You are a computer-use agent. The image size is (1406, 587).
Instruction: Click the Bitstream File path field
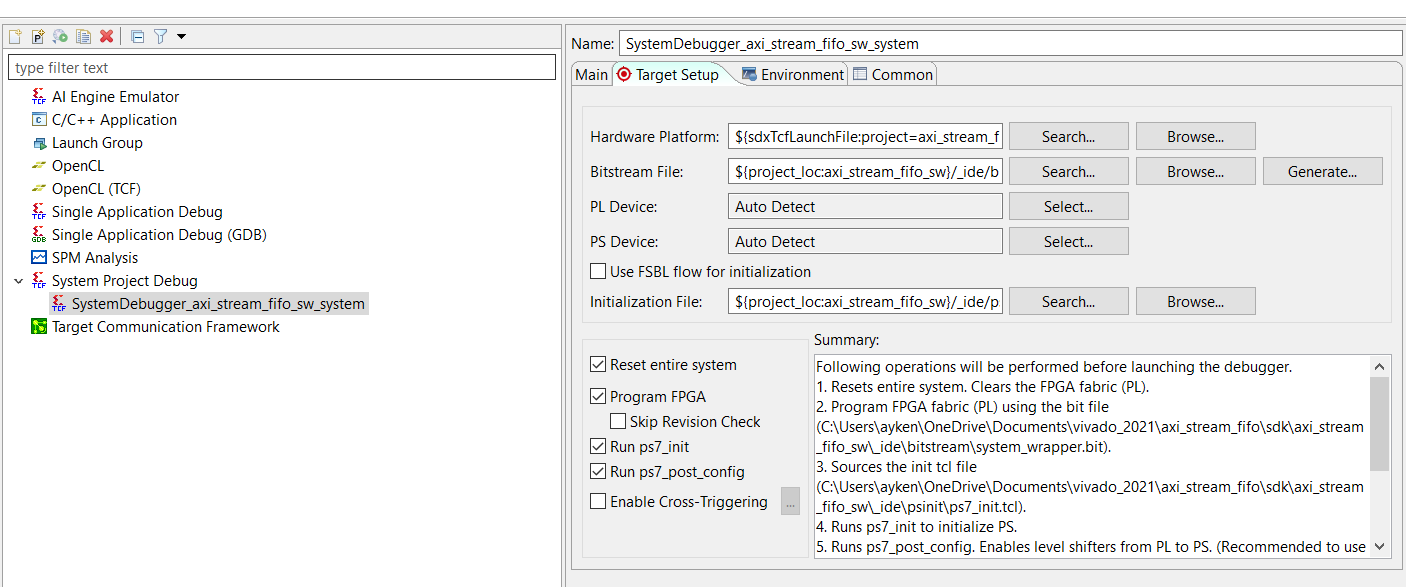pyautogui.click(x=865, y=171)
